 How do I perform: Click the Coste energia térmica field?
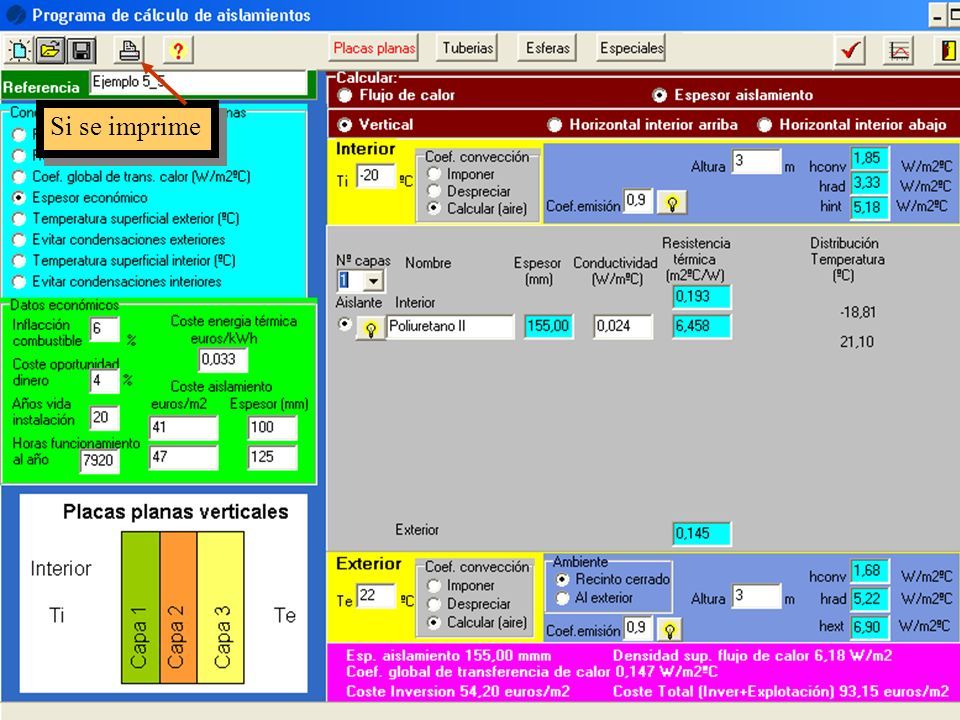223,360
